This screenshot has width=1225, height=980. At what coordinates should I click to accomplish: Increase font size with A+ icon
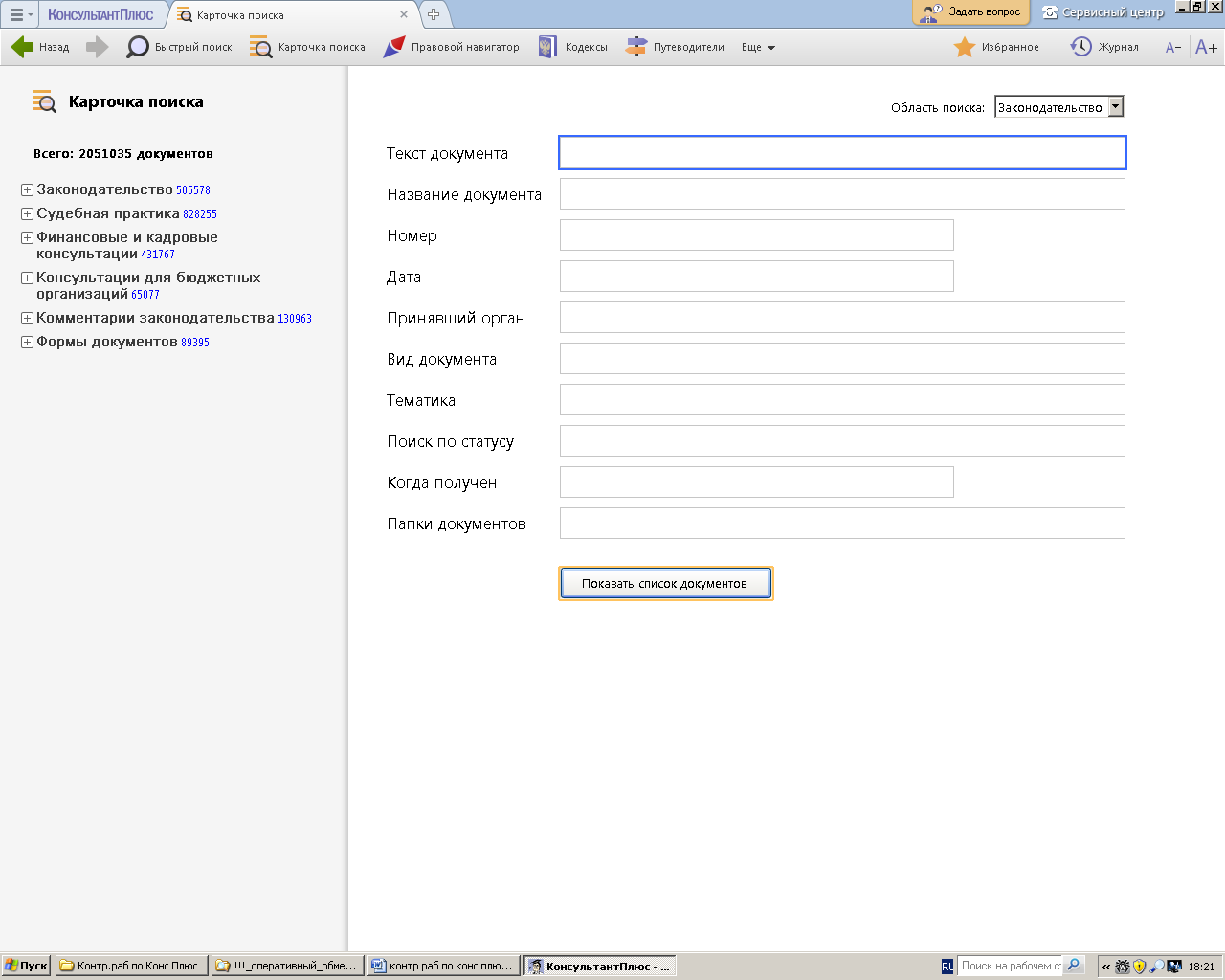point(1206,47)
